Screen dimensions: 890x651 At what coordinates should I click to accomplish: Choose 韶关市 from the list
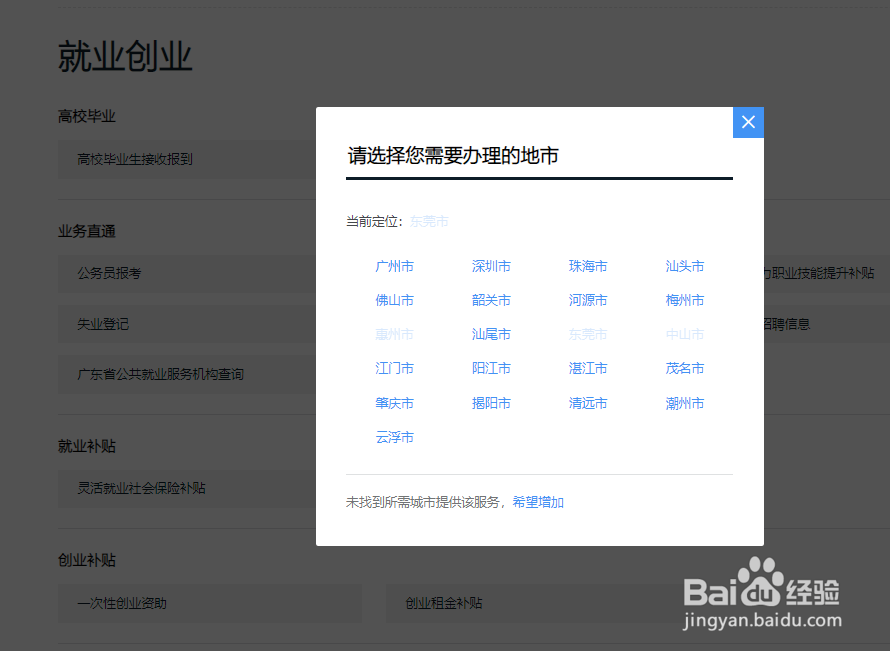[490, 300]
